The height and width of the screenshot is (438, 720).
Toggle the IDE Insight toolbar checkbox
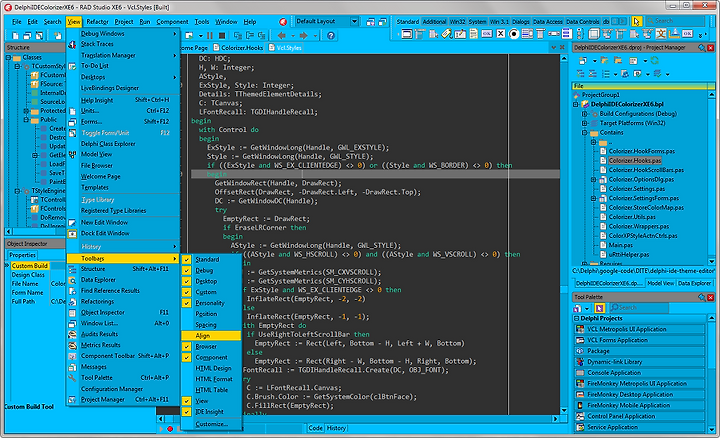tap(186, 412)
